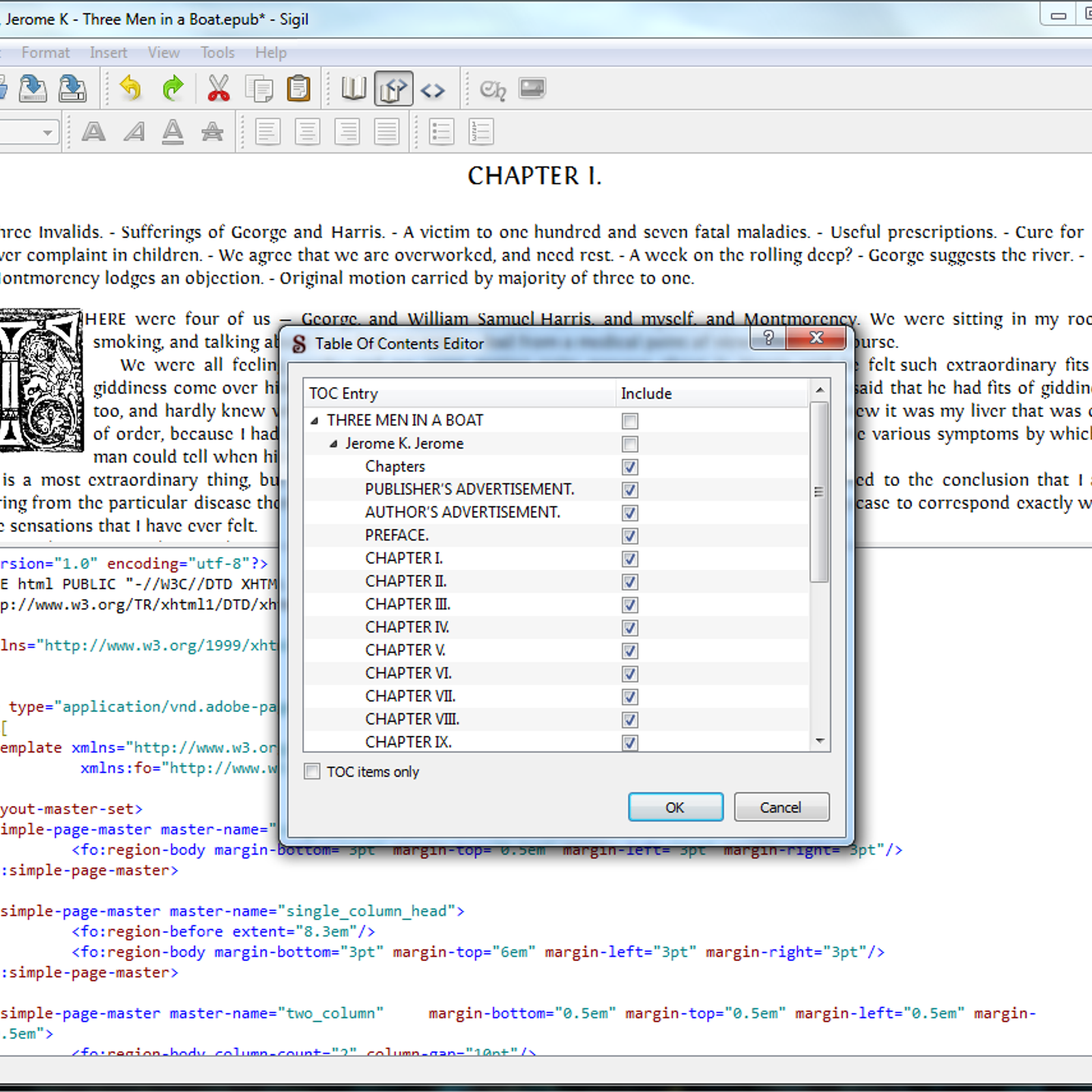
Task: Collapse Jerome K. Jerome entry
Action: (333, 444)
